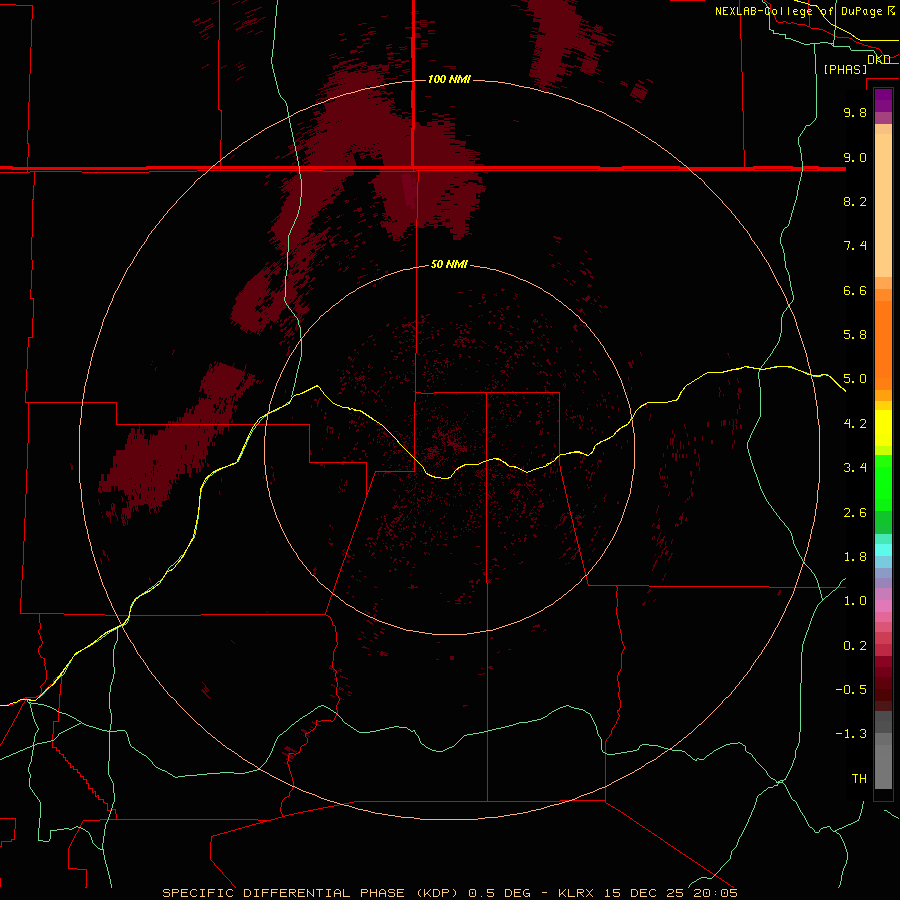This screenshot has height=900, width=900.
Task: Pick the bright green swatch beside 3.4
Action: pyautogui.click(x=883, y=482)
